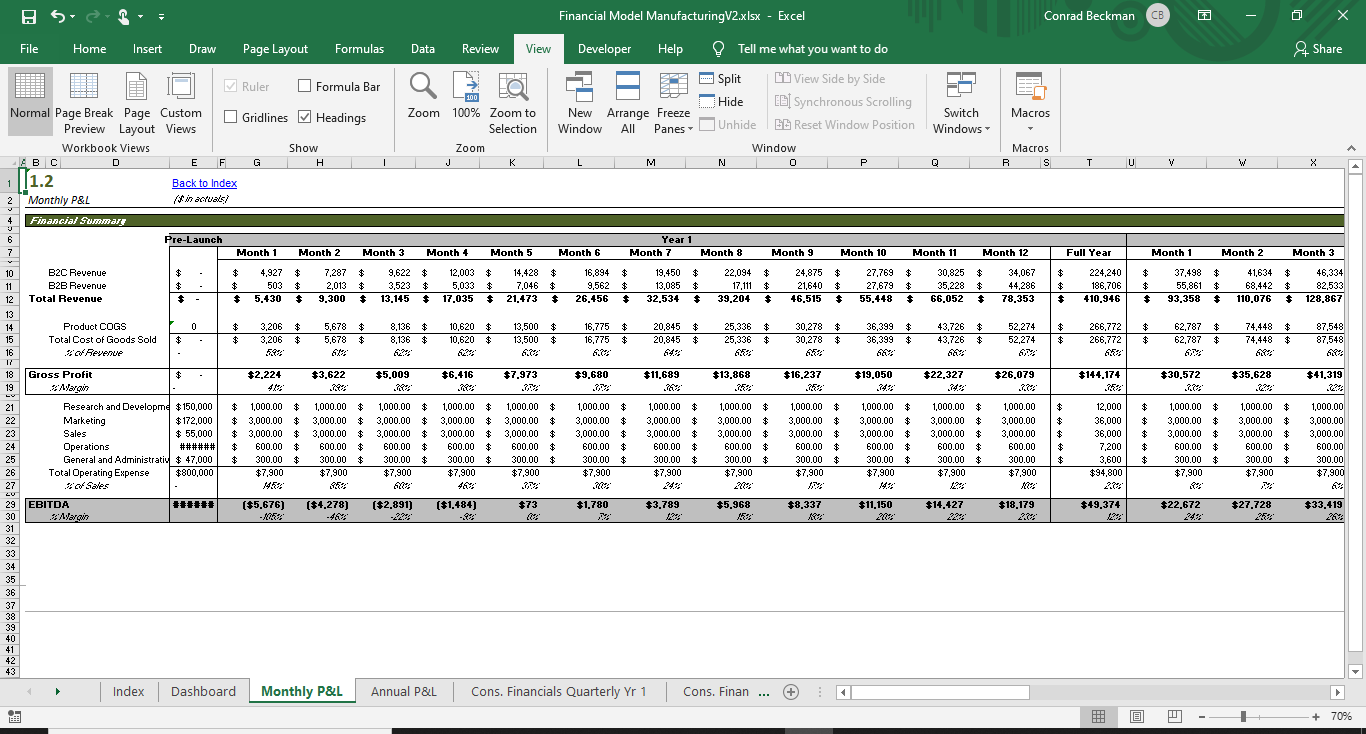This screenshot has width=1366, height=734.
Task: Go to the Dashboard sheet tab
Action: pos(203,691)
